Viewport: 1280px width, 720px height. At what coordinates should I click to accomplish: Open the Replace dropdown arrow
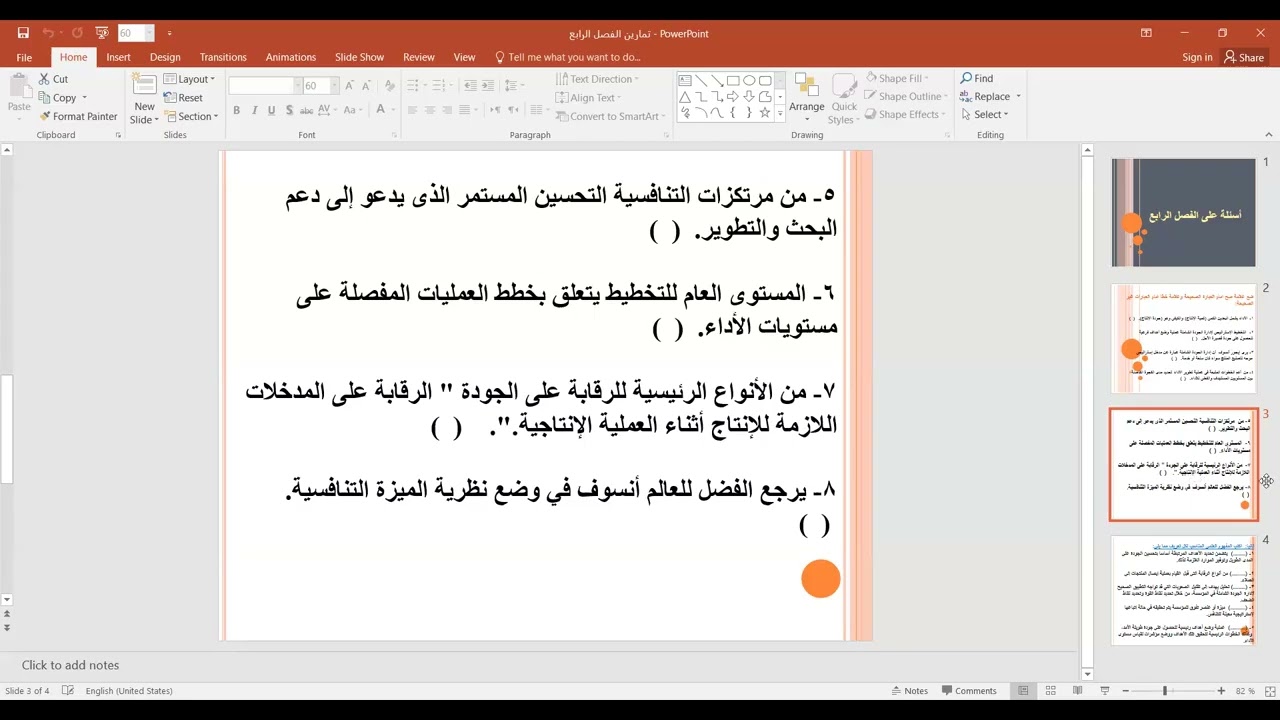(1018, 96)
